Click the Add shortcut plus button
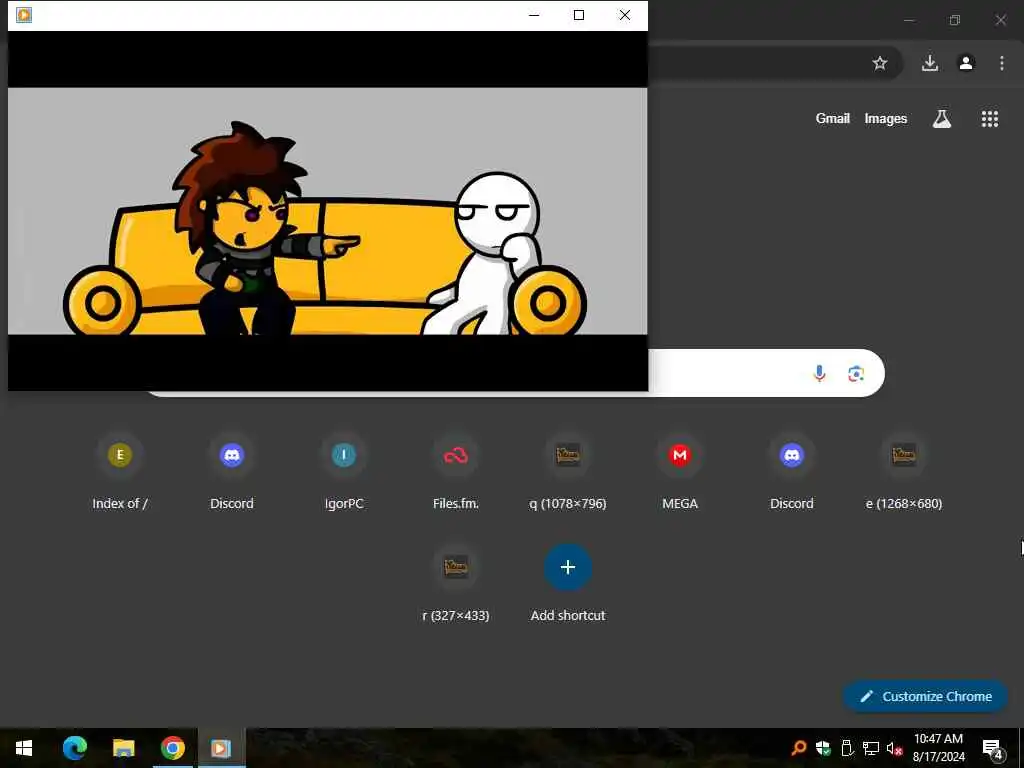 (x=568, y=567)
